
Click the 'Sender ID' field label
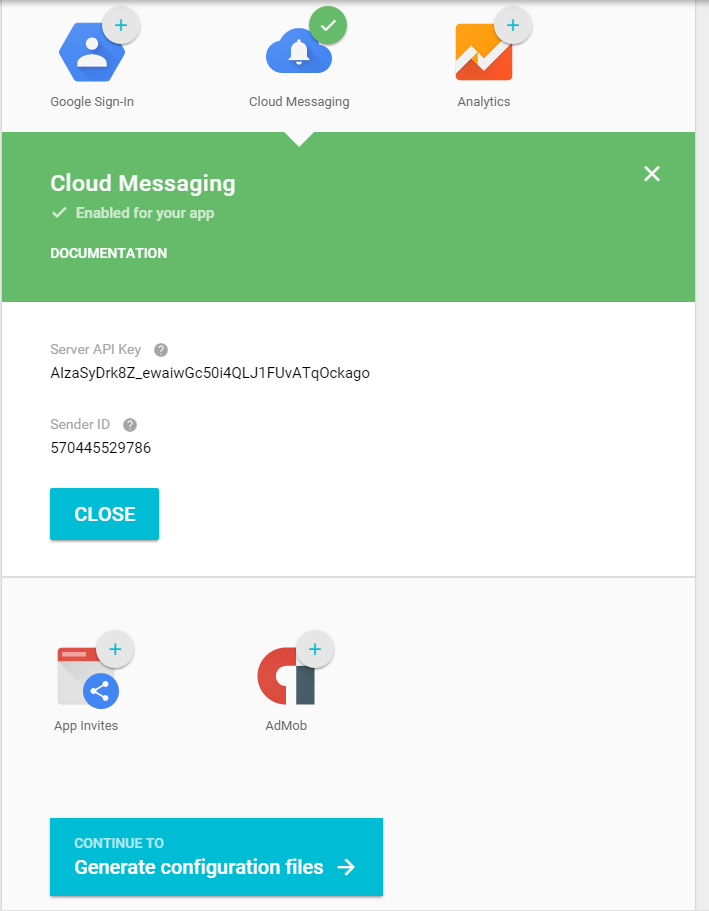click(80, 424)
